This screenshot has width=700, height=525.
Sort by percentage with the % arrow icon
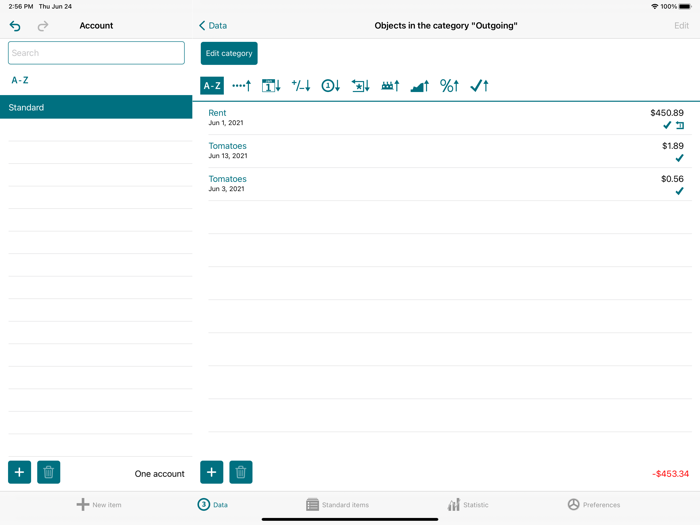tap(449, 85)
